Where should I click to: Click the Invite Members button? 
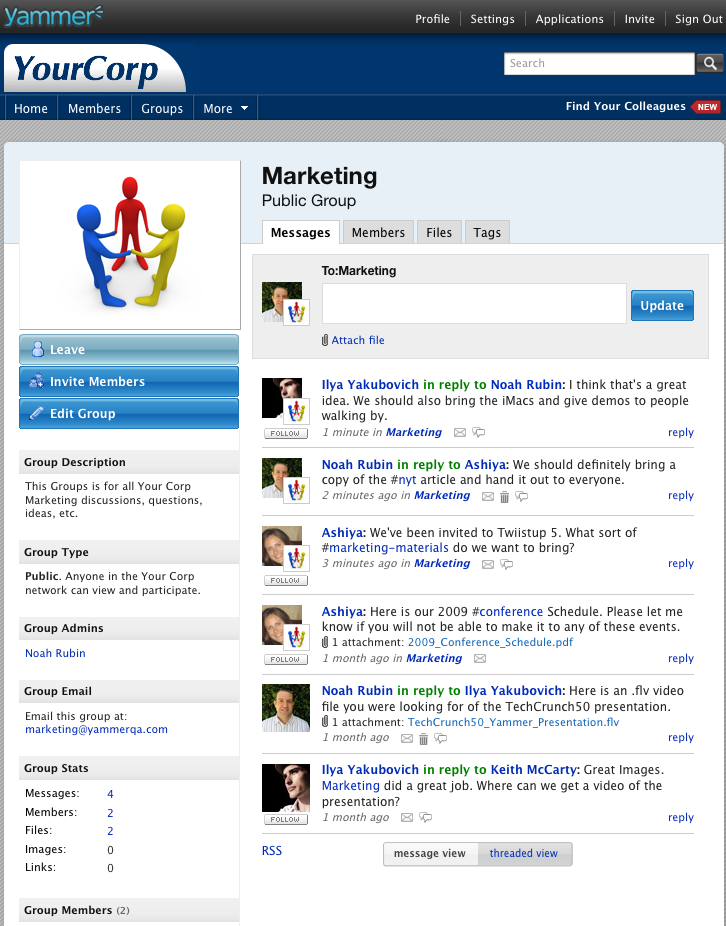tap(129, 382)
